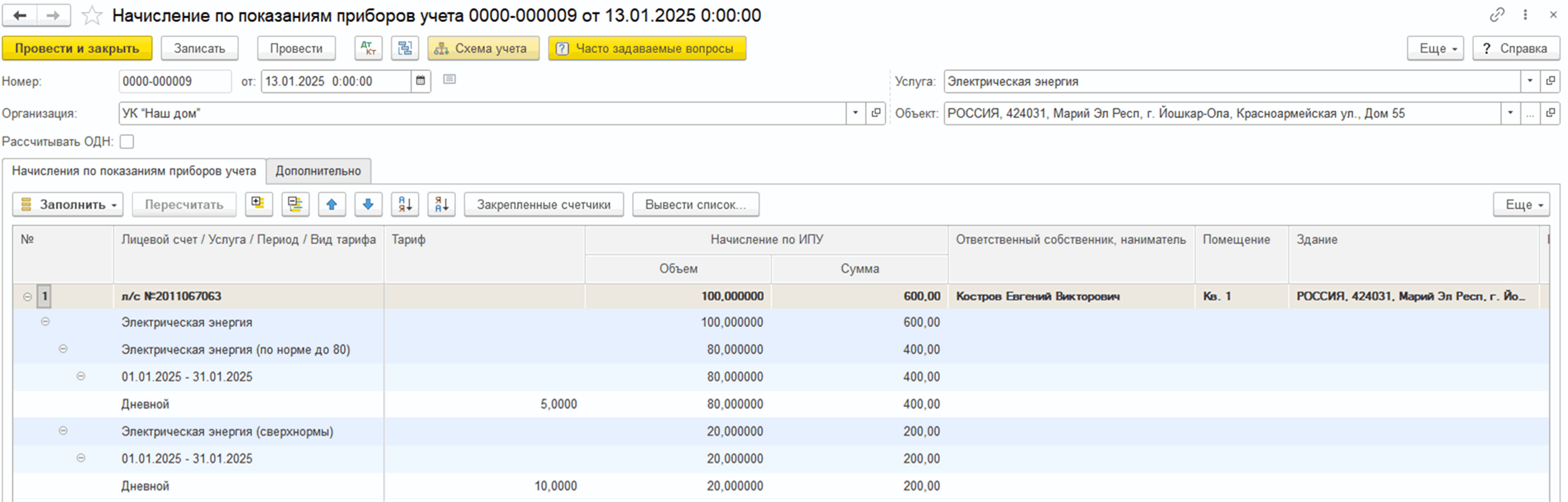
Task: Move row up with blue arrow
Action: tap(332, 204)
